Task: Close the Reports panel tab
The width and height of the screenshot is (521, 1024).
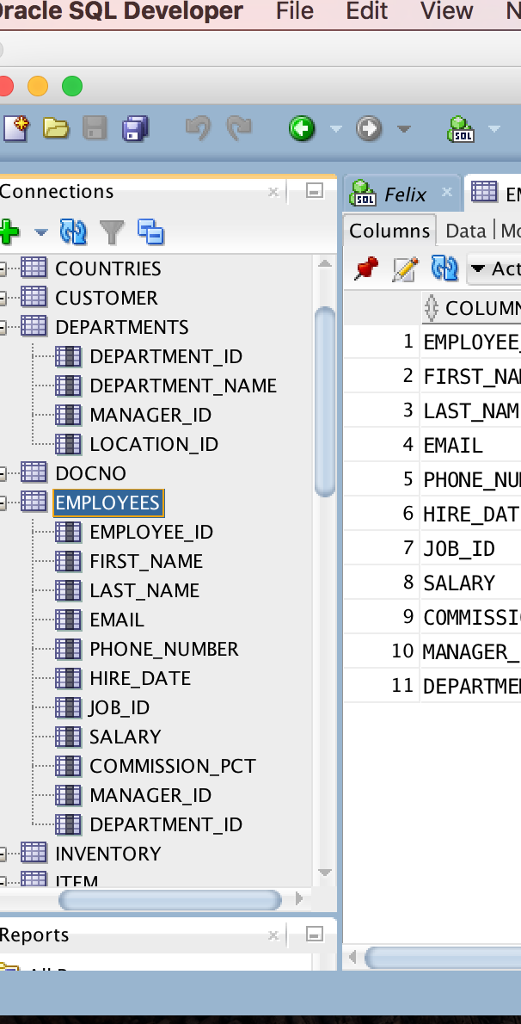Action: [x=274, y=935]
